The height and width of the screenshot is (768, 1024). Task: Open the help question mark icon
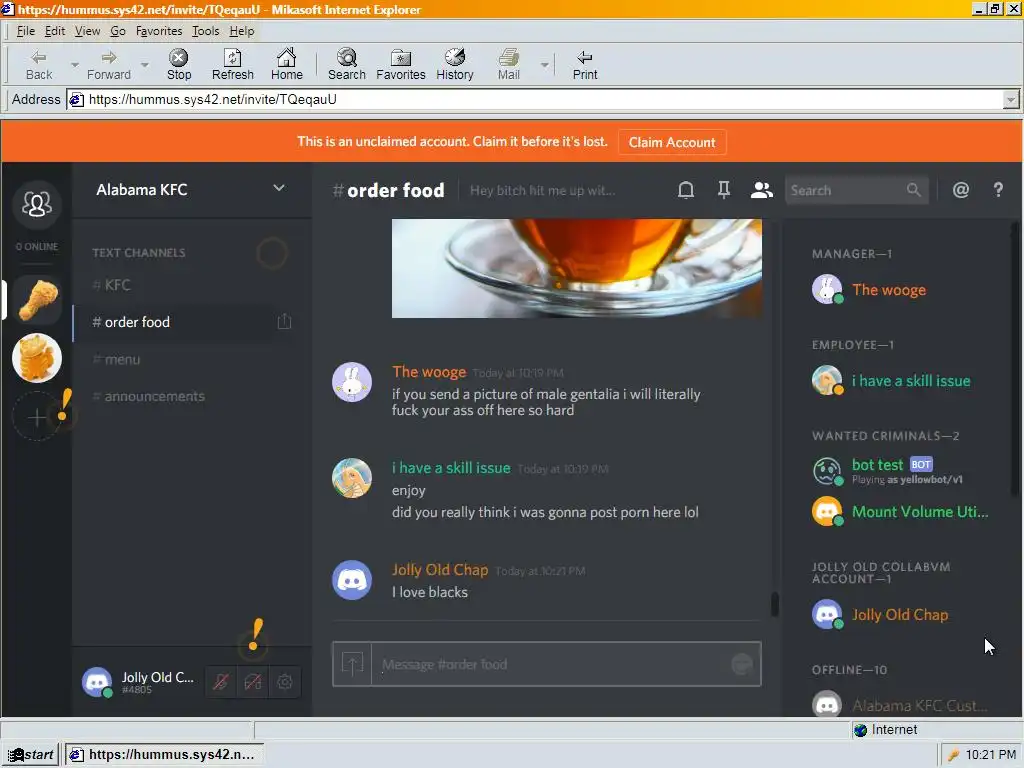pyautogui.click(x=998, y=190)
